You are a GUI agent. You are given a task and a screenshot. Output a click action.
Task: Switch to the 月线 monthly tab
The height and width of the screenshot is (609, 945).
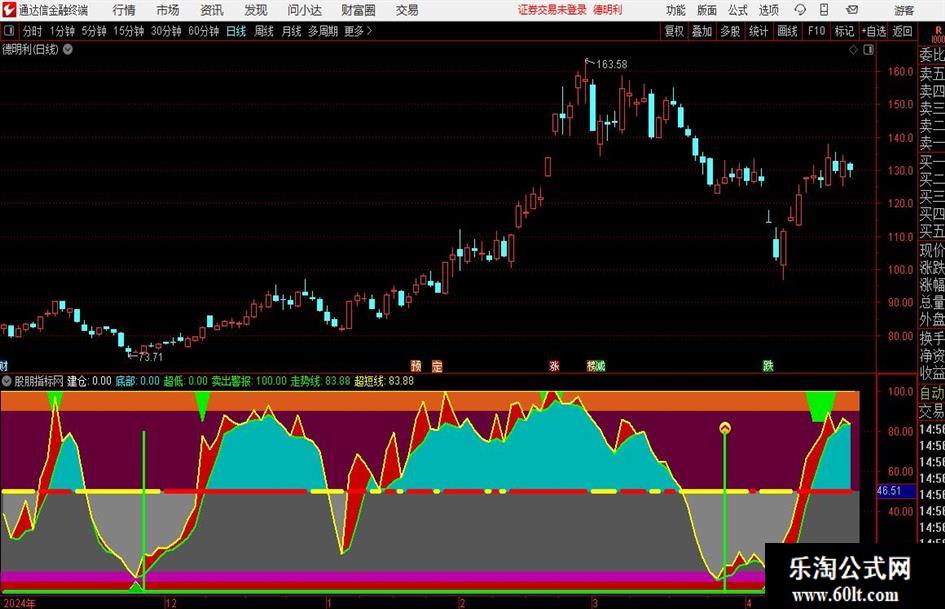pyautogui.click(x=291, y=31)
